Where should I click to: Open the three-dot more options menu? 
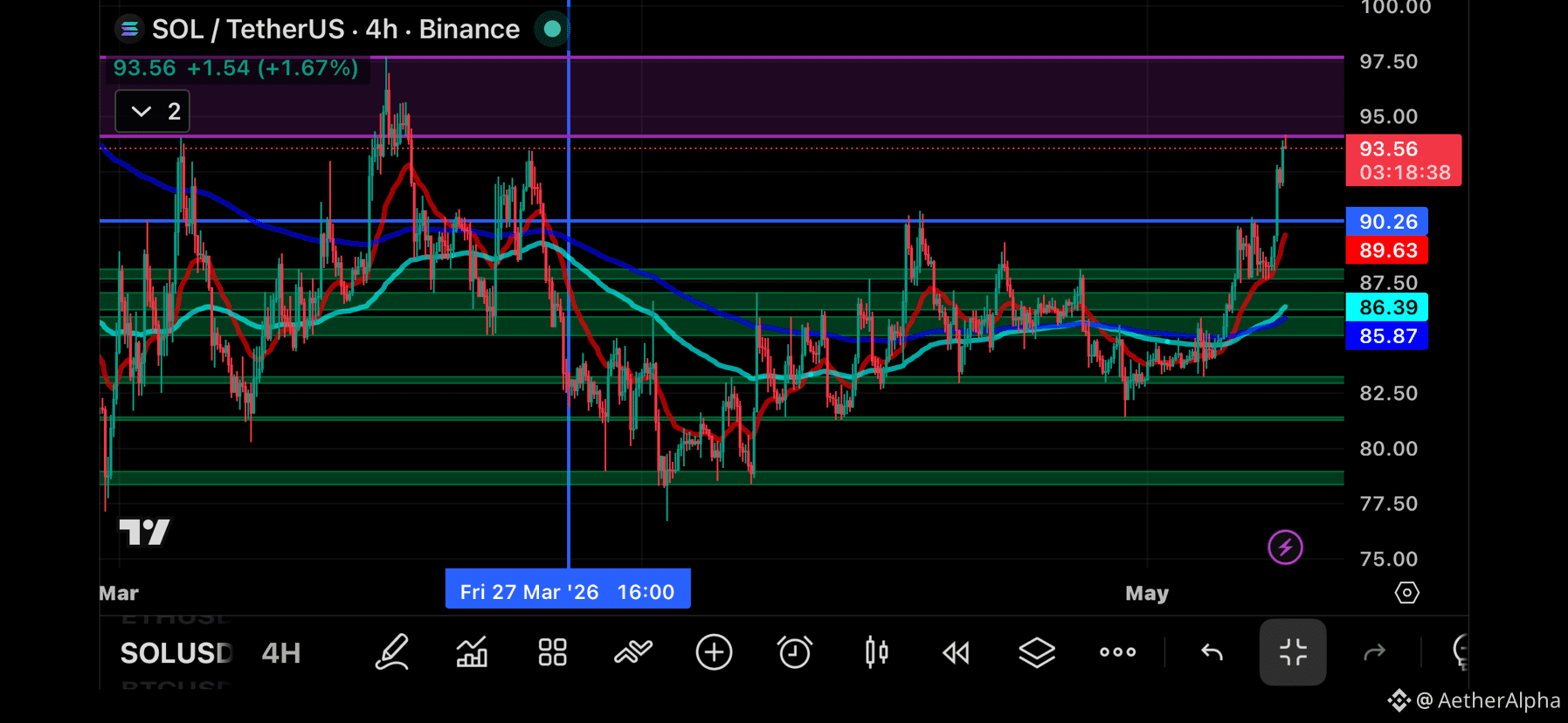pyautogui.click(x=1118, y=652)
